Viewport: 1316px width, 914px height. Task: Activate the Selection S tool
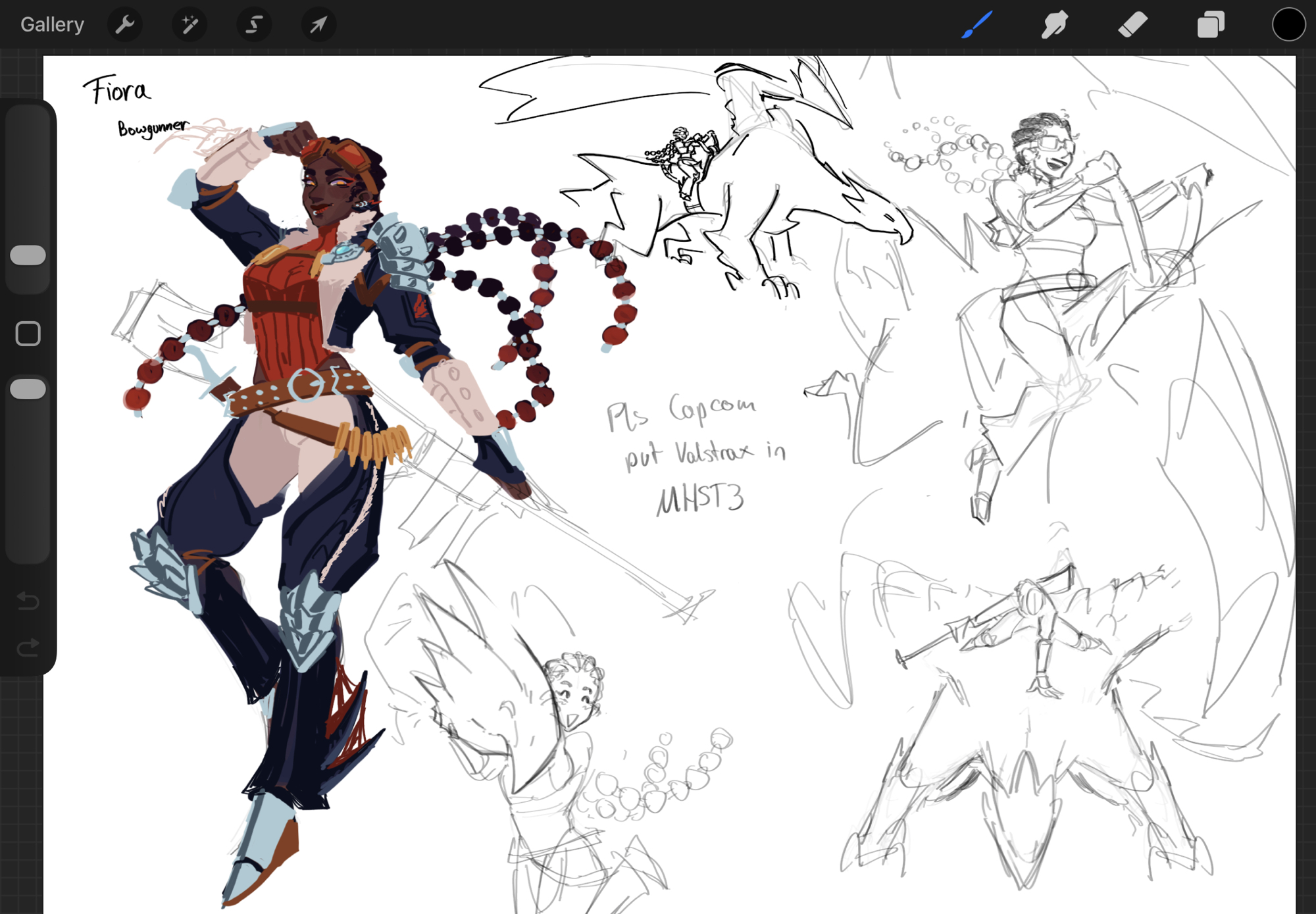click(254, 25)
